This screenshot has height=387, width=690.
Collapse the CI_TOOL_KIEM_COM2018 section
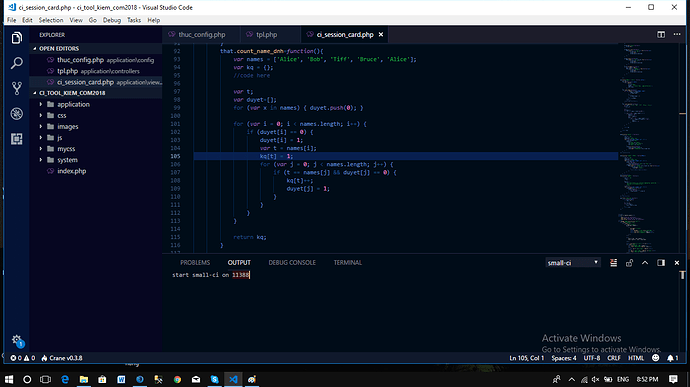(x=96, y=93)
